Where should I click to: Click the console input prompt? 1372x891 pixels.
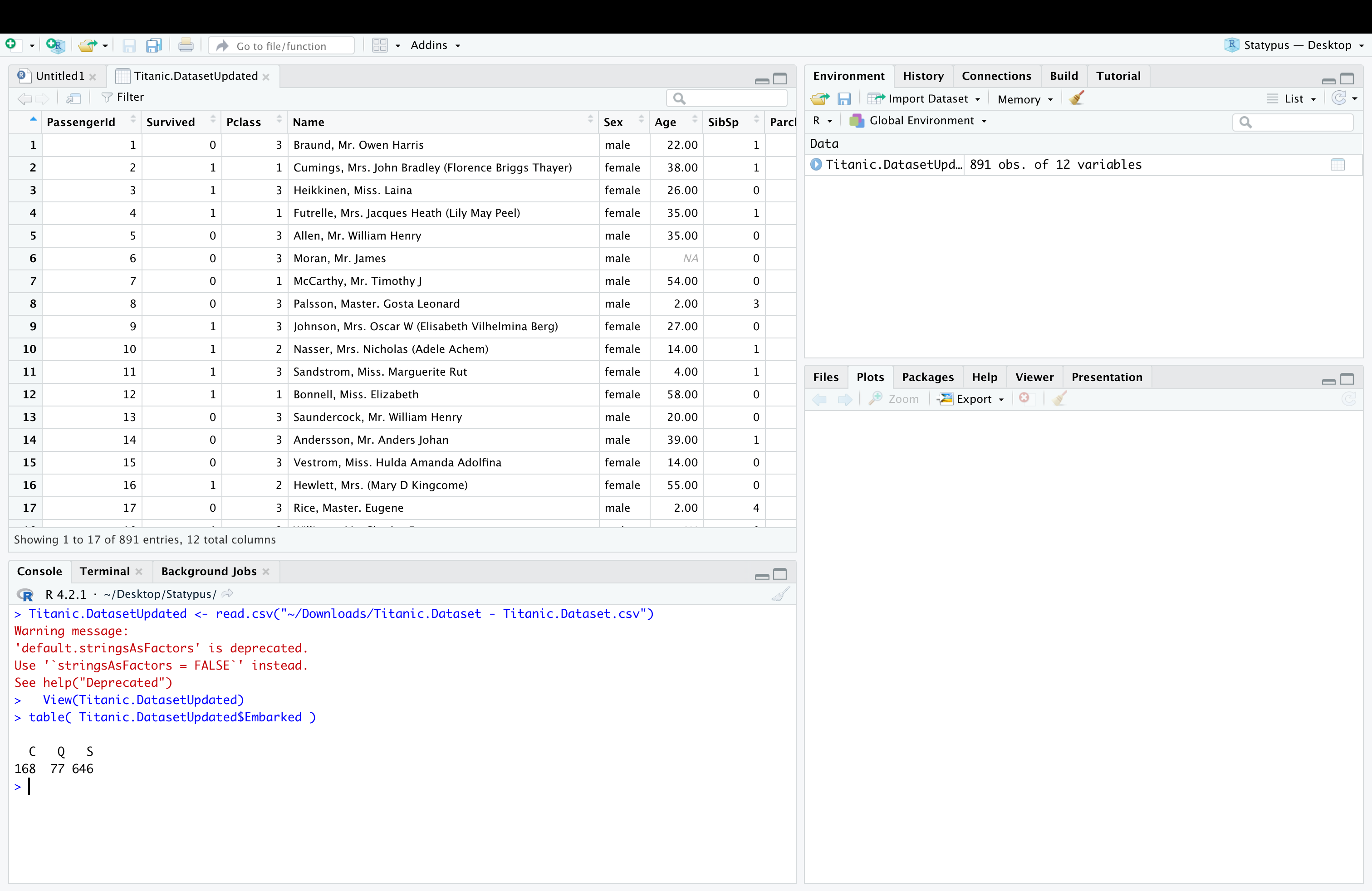click(403, 787)
